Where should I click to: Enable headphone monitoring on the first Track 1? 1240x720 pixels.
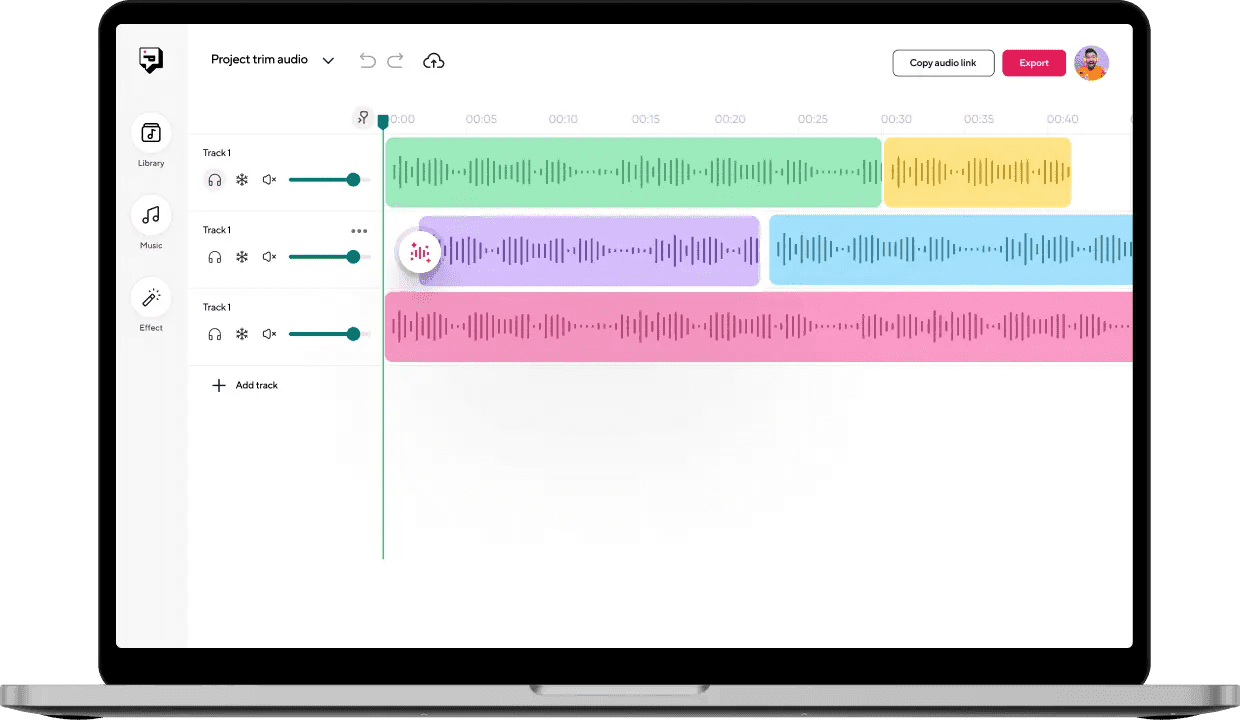pos(215,179)
